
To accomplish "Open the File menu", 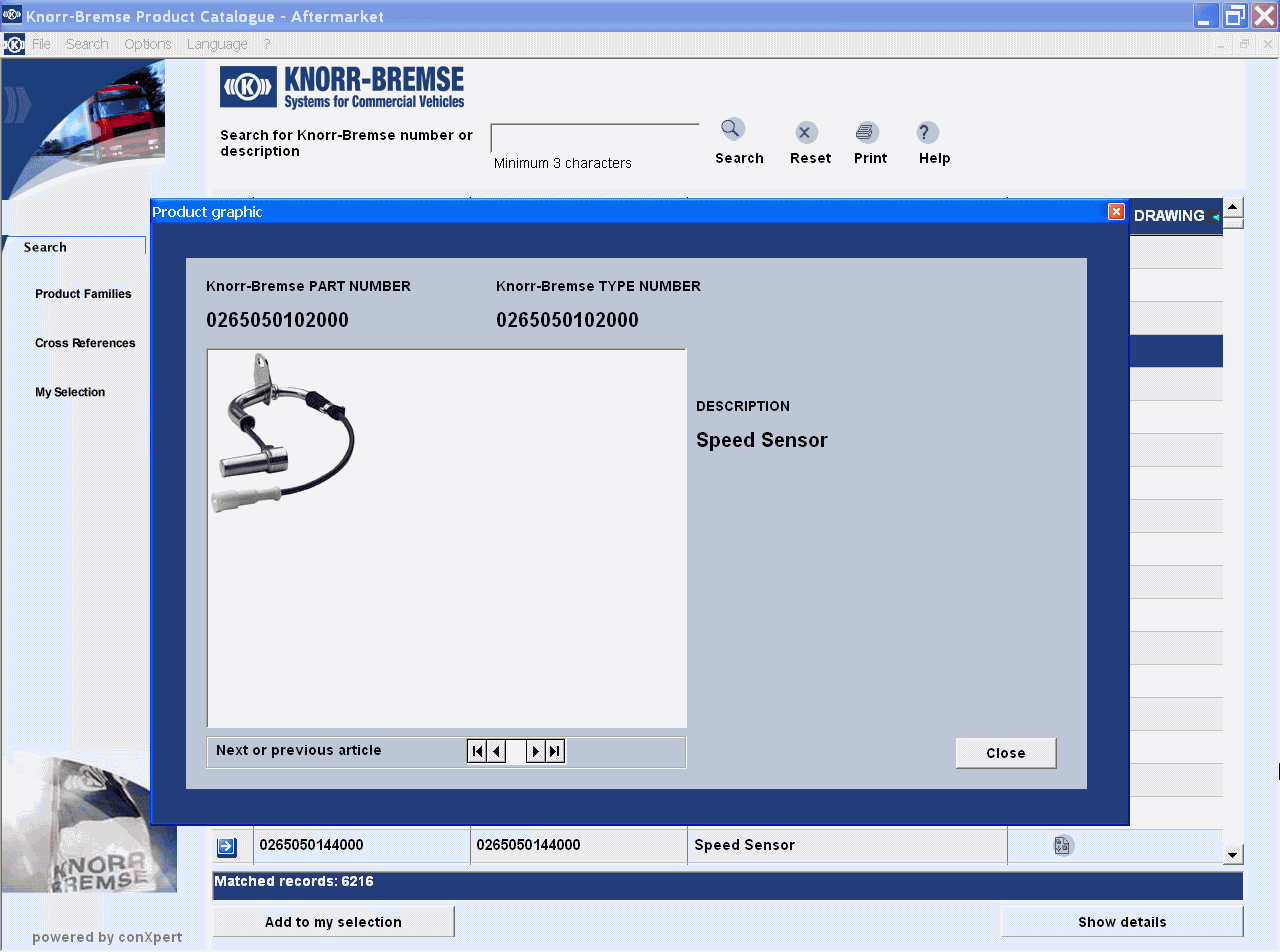I will coord(41,44).
